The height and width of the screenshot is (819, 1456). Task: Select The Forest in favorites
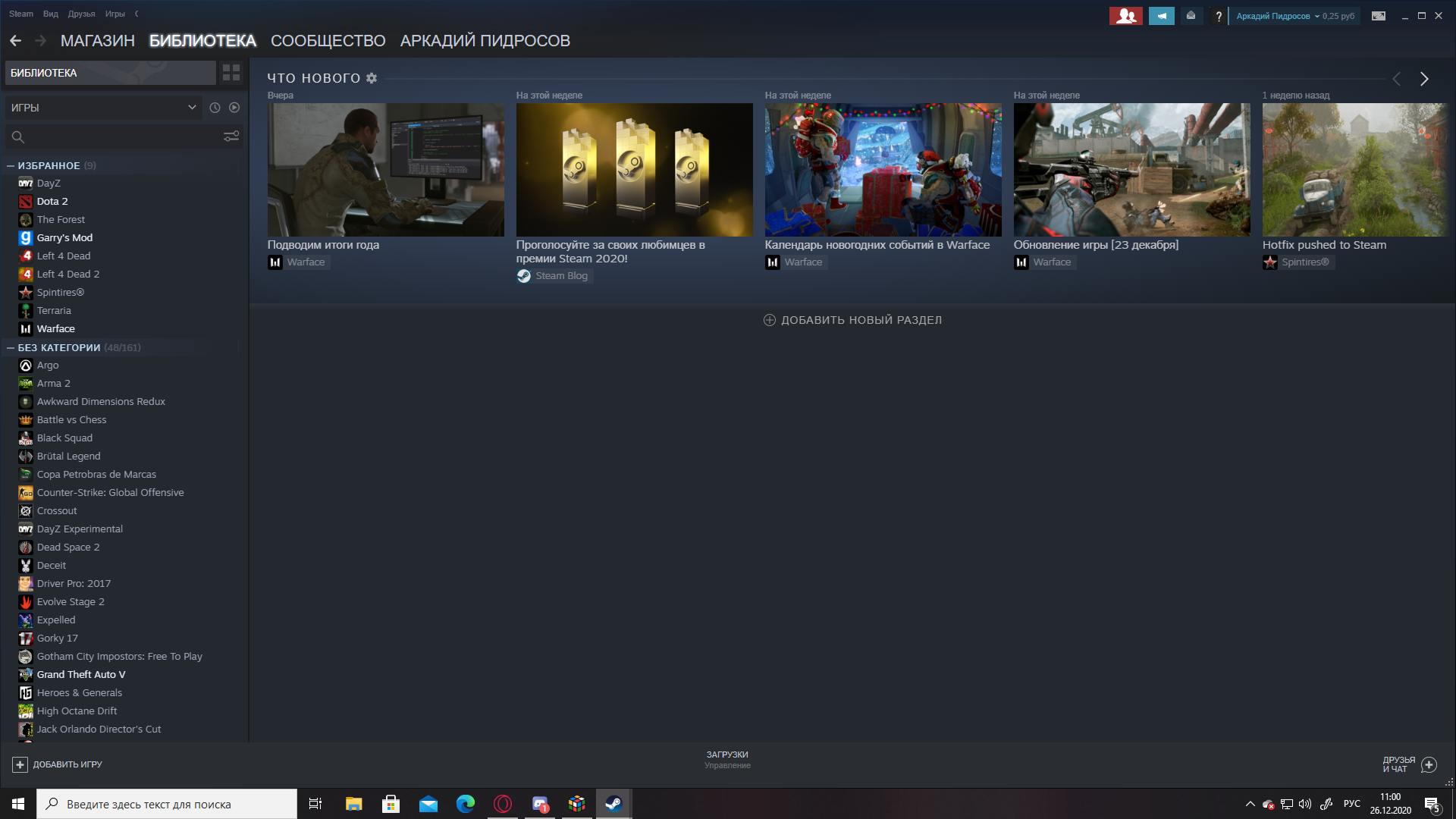(61, 220)
